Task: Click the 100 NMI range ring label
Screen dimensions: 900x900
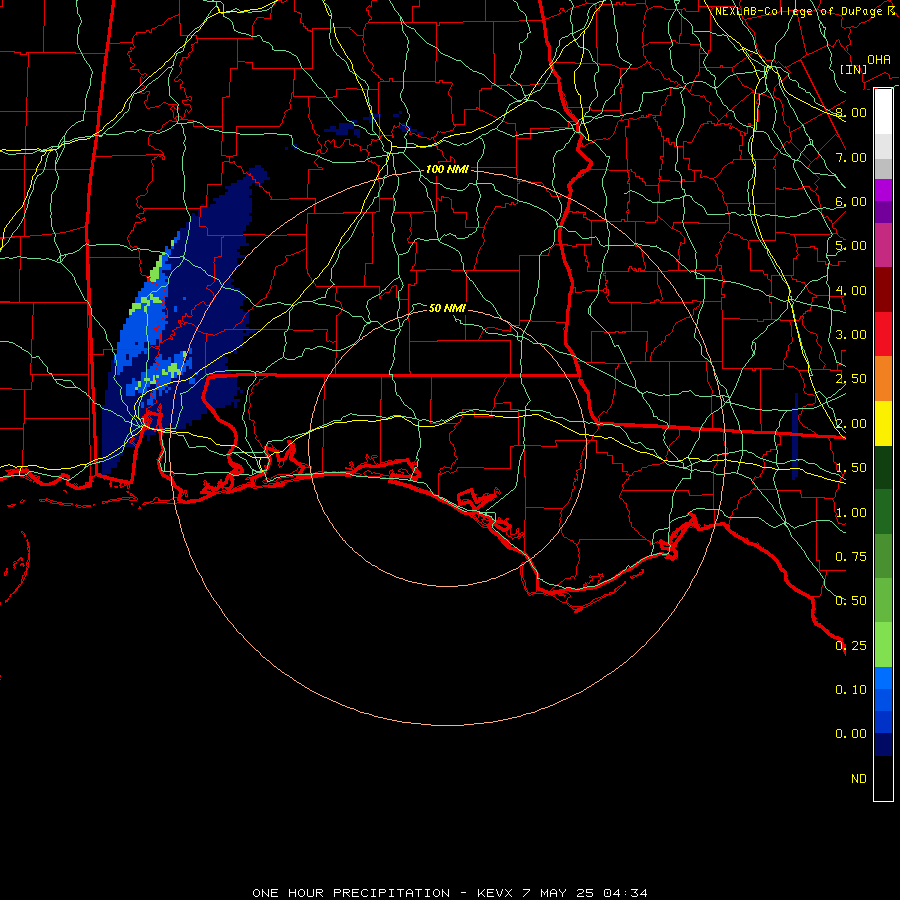Action: pos(447,169)
